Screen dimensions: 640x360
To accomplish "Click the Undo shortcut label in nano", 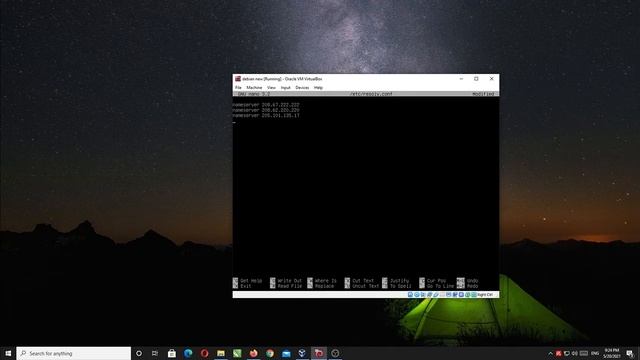I will 472,281.
